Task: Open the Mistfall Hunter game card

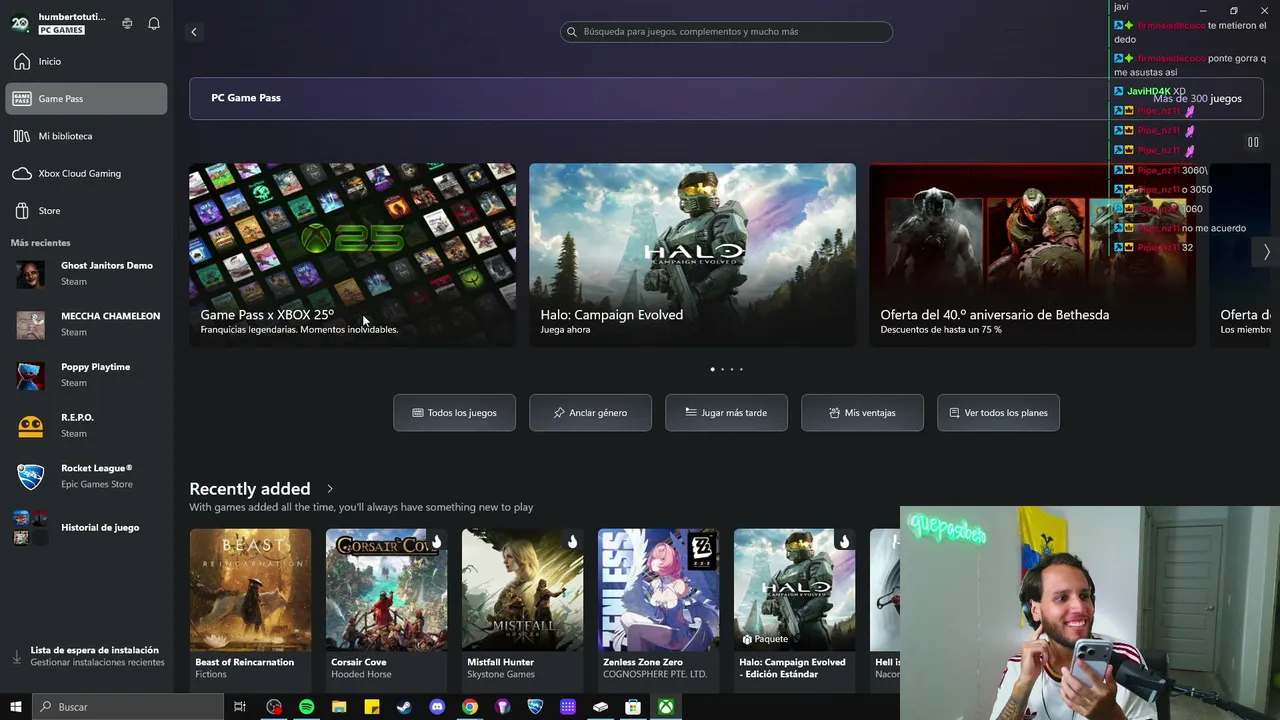Action: point(523,609)
